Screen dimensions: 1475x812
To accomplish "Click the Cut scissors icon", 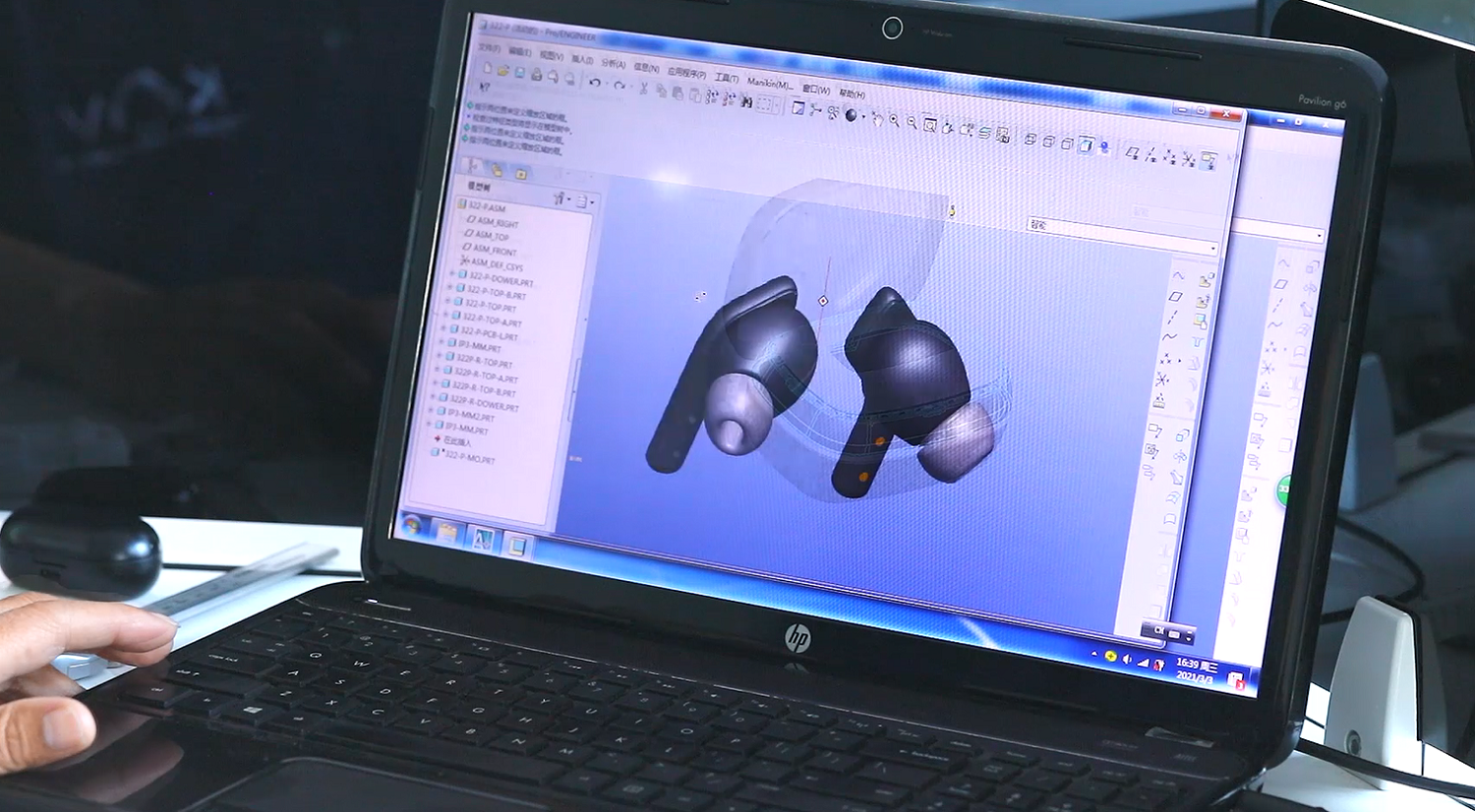I will tap(643, 88).
